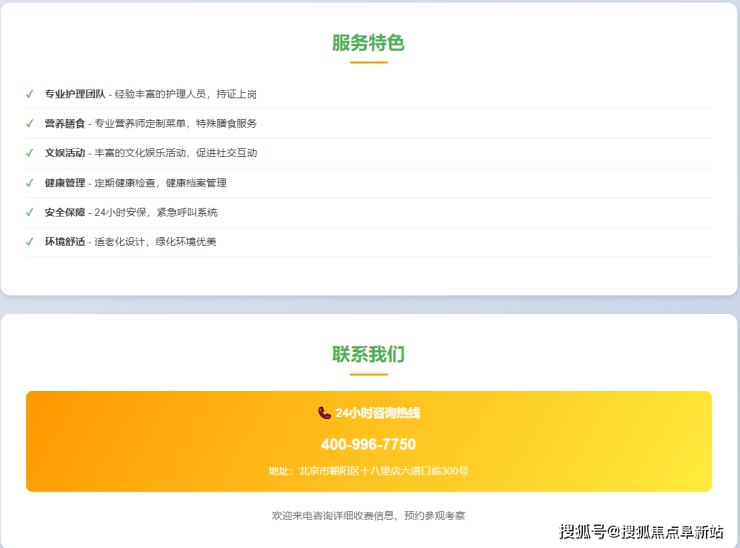
Task: Call the hotline number 400-996-7750
Action: [x=368, y=444]
